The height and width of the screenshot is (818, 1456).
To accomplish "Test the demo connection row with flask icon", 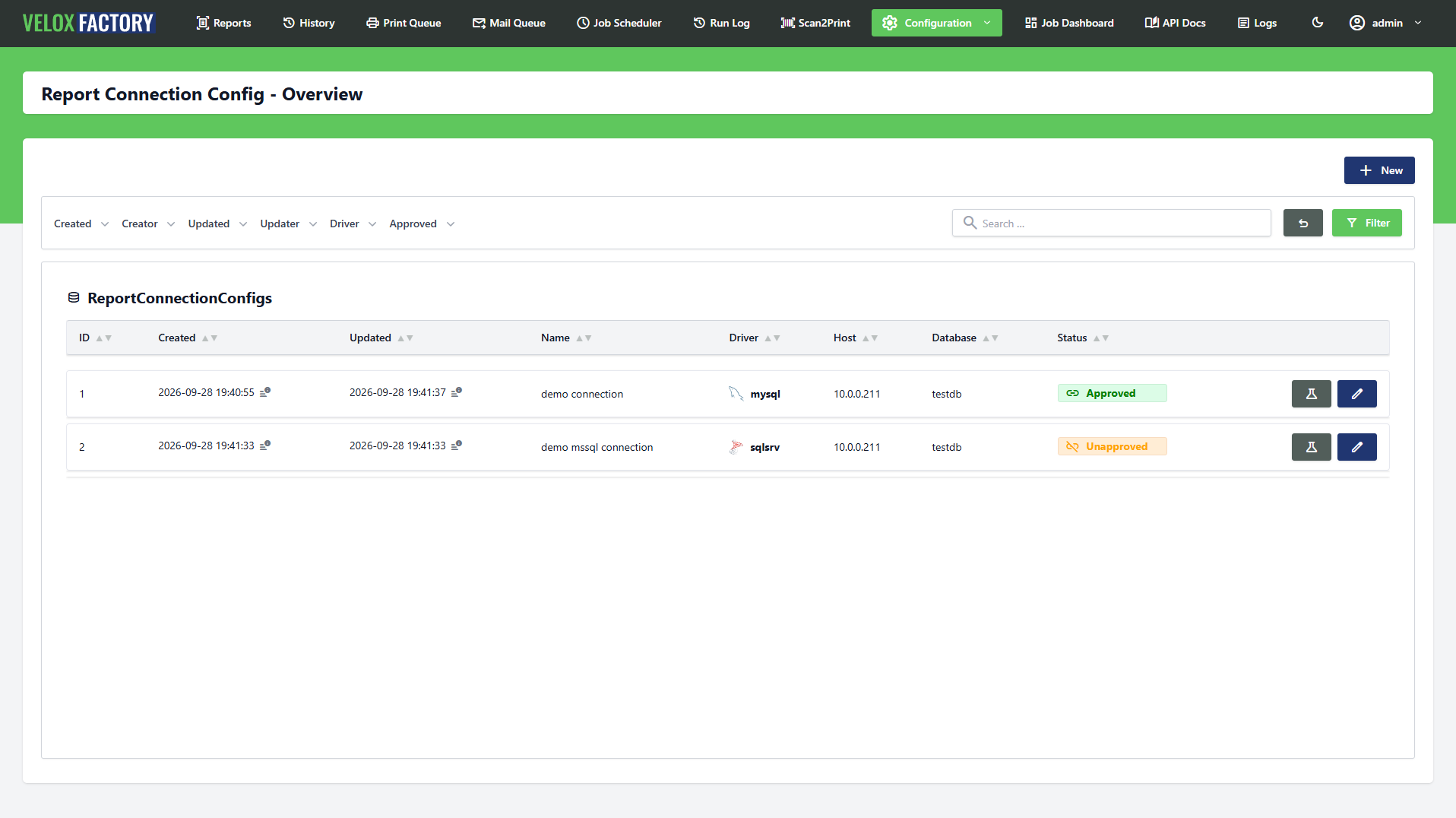I will [x=1311, y=394].
